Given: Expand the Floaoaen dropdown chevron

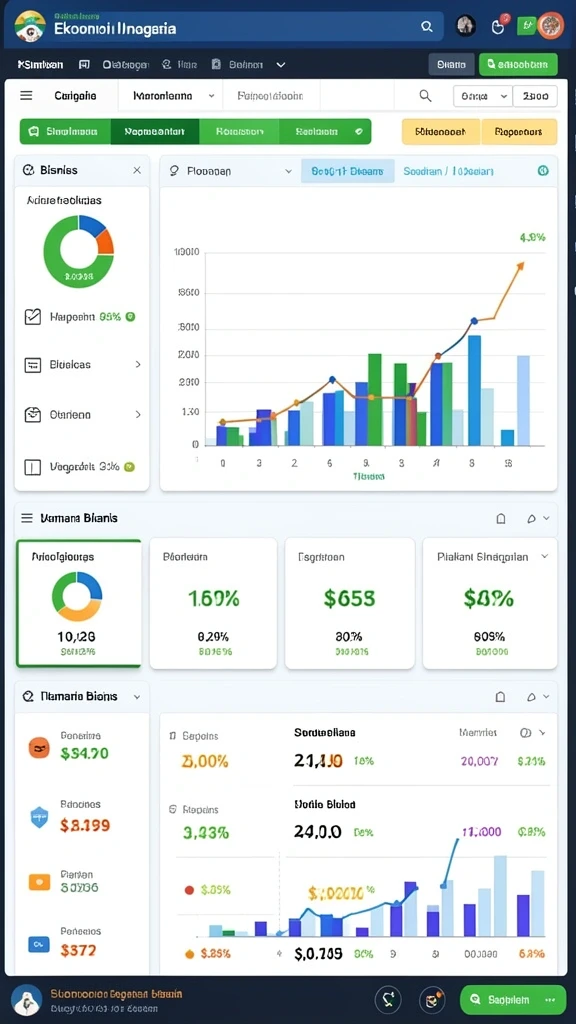Looking at the screenshot, I should (x=288, y=171).
